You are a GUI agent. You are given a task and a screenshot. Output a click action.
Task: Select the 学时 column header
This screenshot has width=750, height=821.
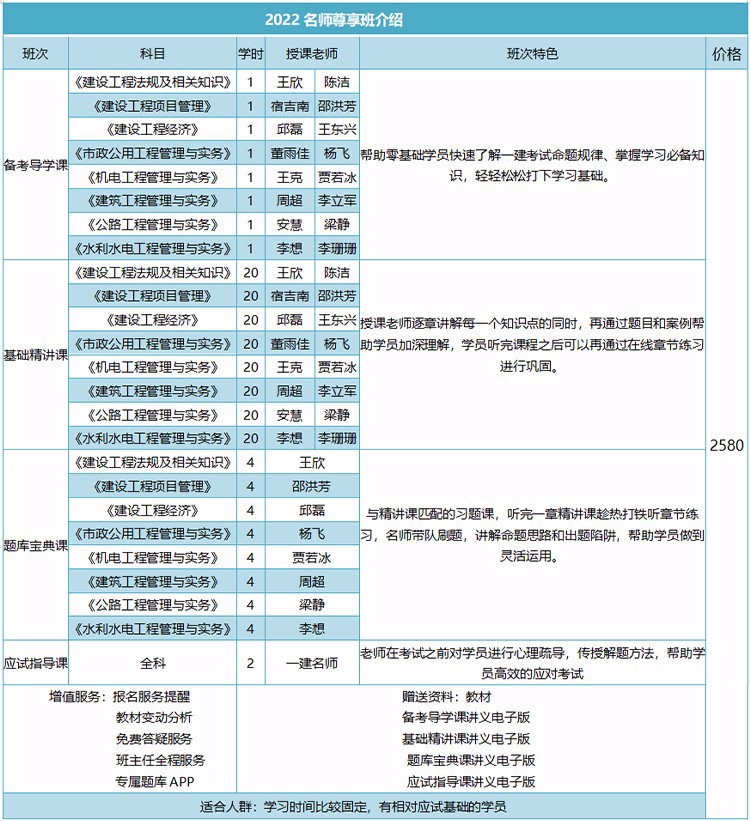[x=251, y=53]
